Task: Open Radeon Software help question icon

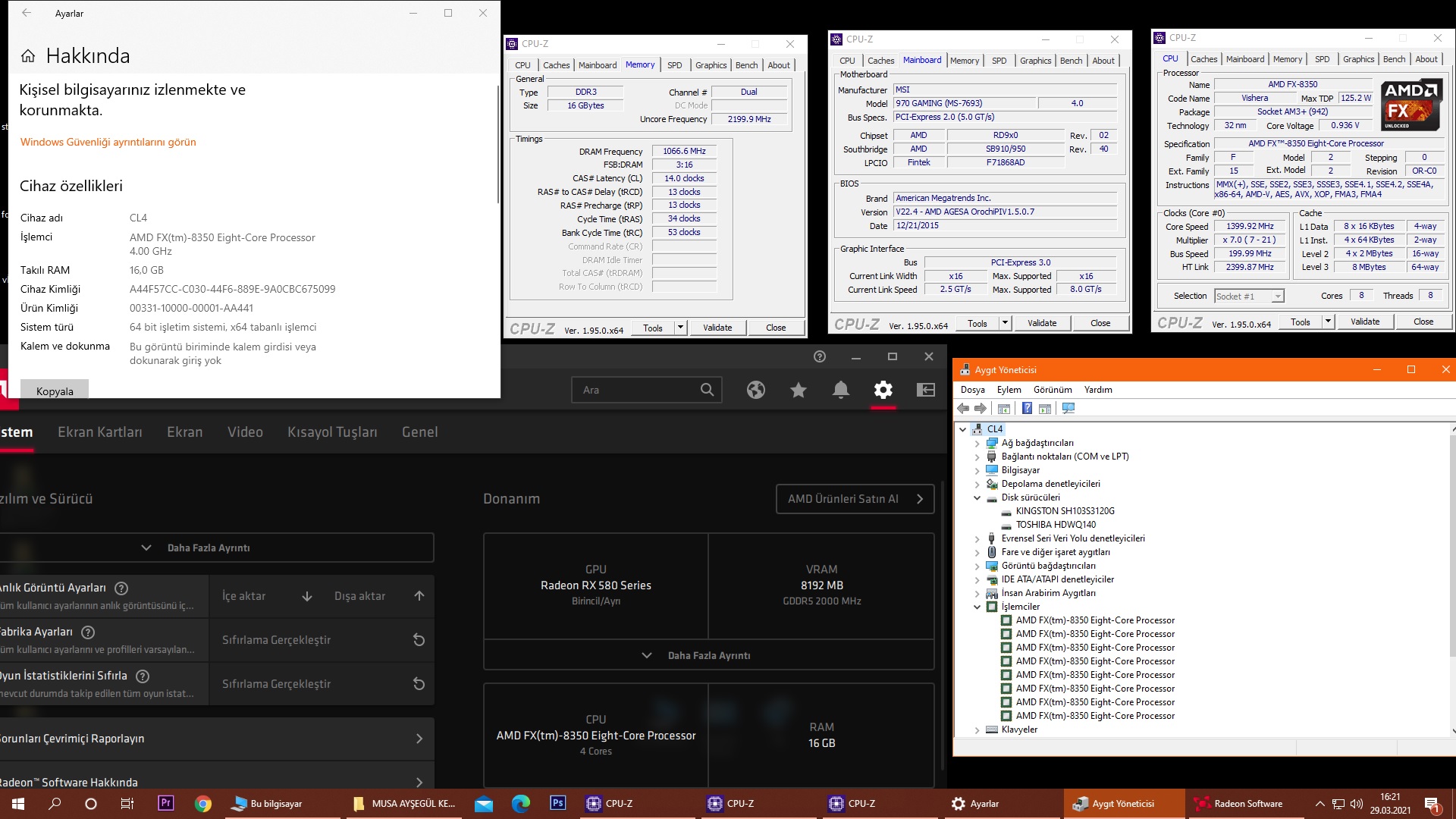Action: 820,356
